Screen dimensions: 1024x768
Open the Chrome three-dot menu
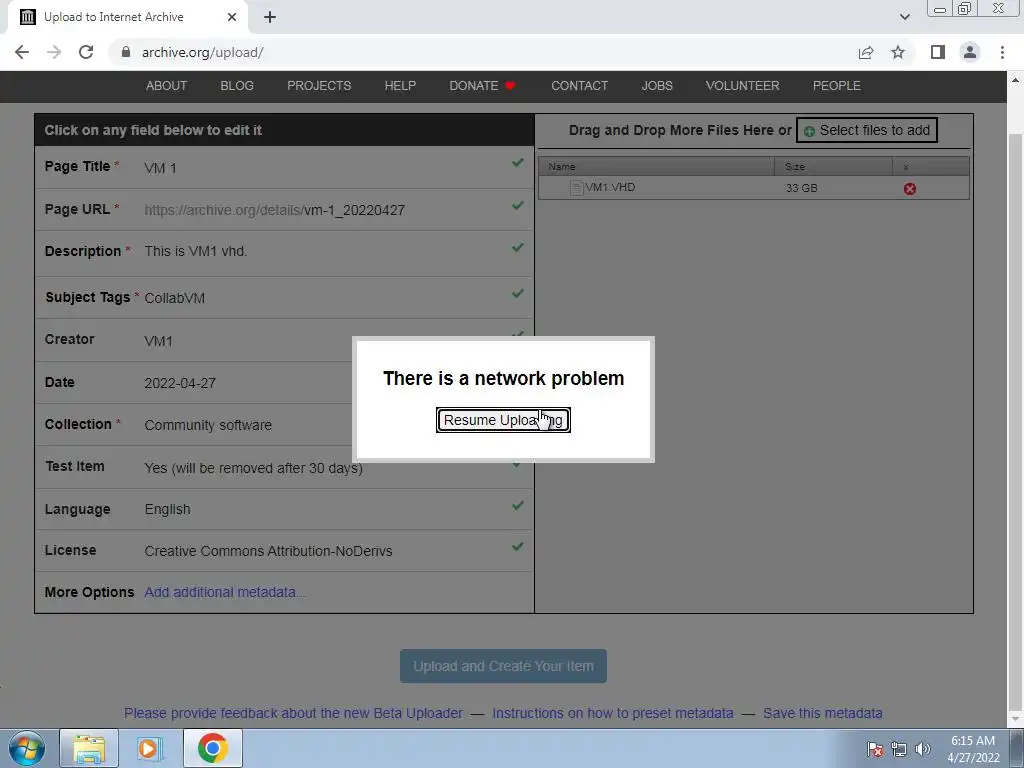[x=1002, y=52]
